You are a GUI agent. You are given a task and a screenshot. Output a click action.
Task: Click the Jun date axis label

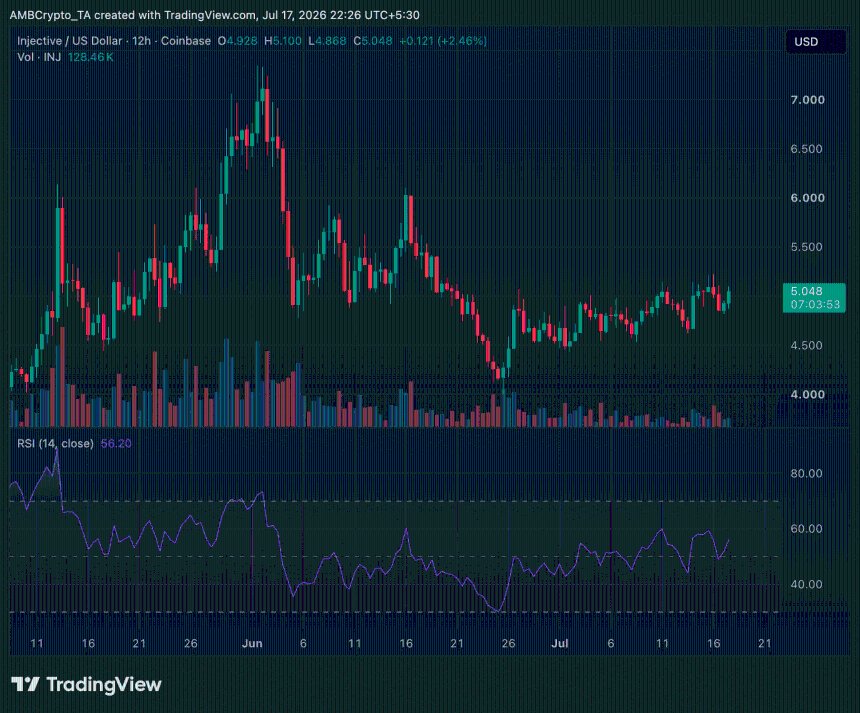(252, 643)
